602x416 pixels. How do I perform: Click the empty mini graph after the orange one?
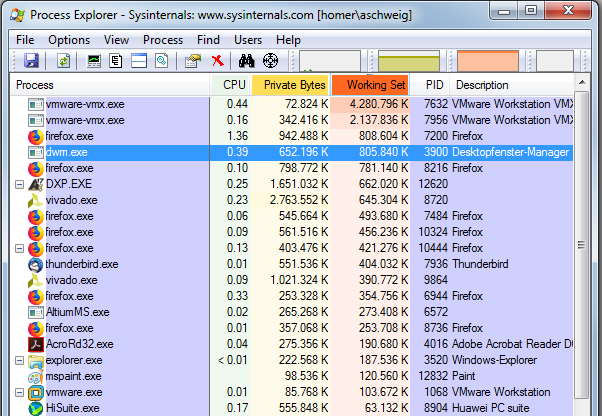pyautogui.click(x=555, y=61)
